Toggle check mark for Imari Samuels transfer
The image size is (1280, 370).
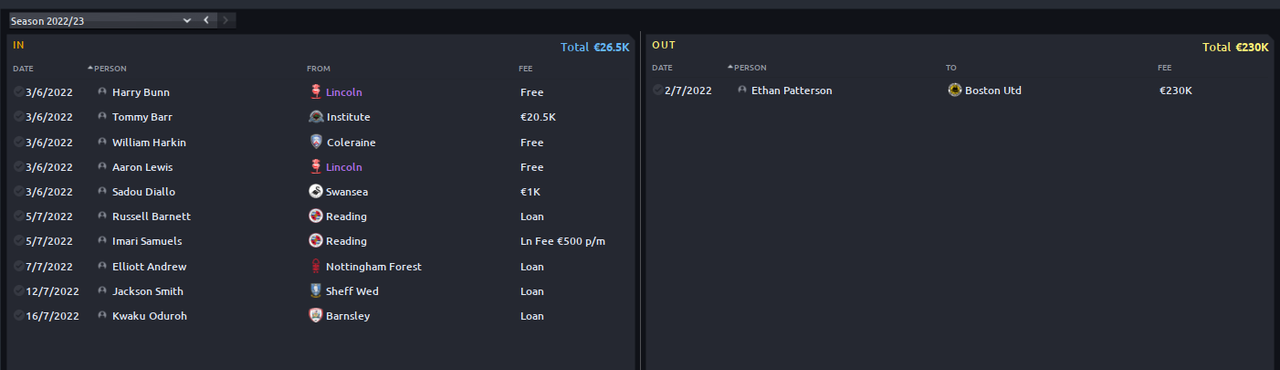point(18,241)
